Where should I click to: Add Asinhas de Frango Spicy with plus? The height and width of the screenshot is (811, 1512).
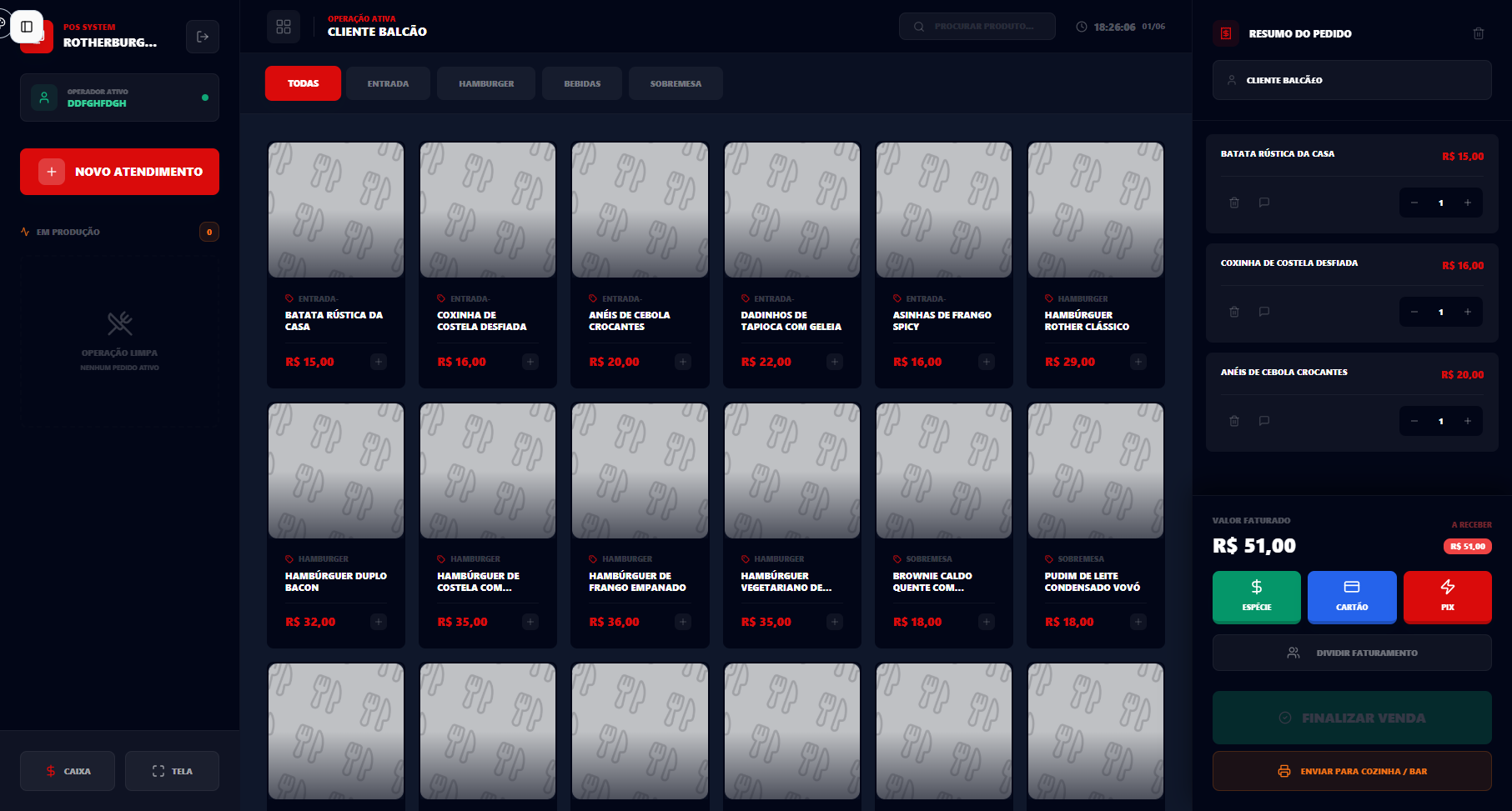pyautogui.click(x=987, y=362)
